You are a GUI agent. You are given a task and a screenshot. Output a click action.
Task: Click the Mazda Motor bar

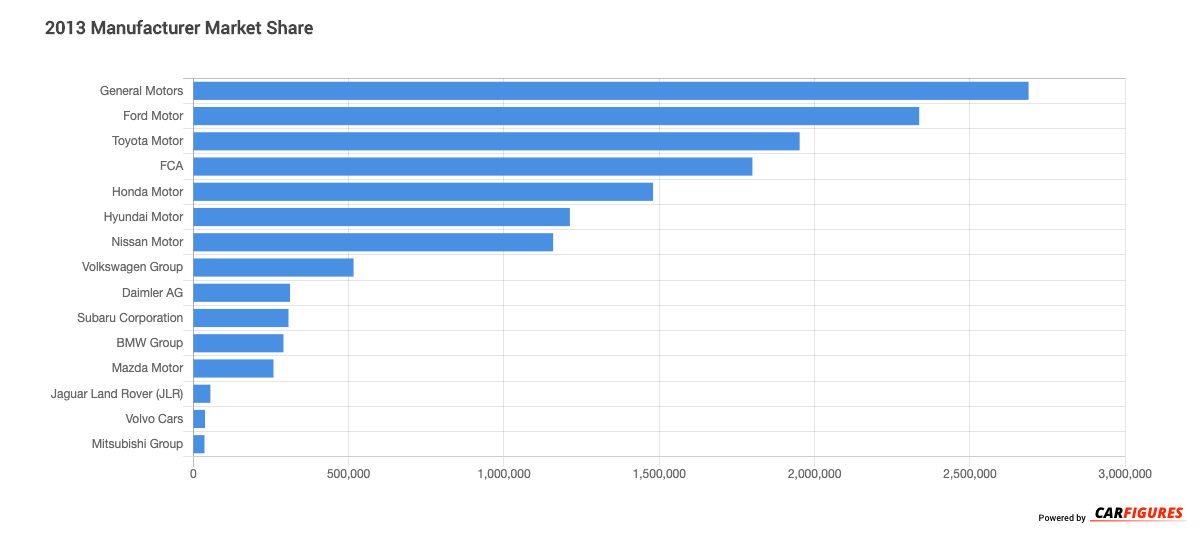[x=233, y=368]
